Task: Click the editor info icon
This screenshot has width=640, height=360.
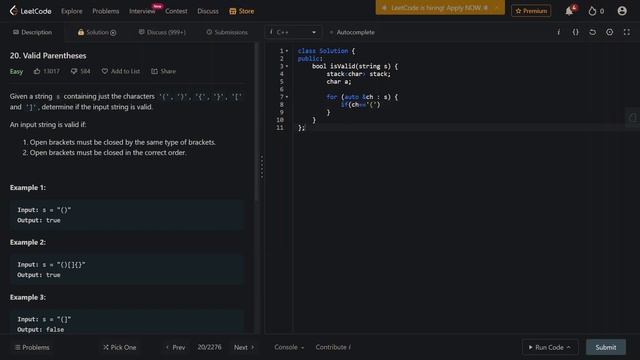Action: tap(558, 32)
